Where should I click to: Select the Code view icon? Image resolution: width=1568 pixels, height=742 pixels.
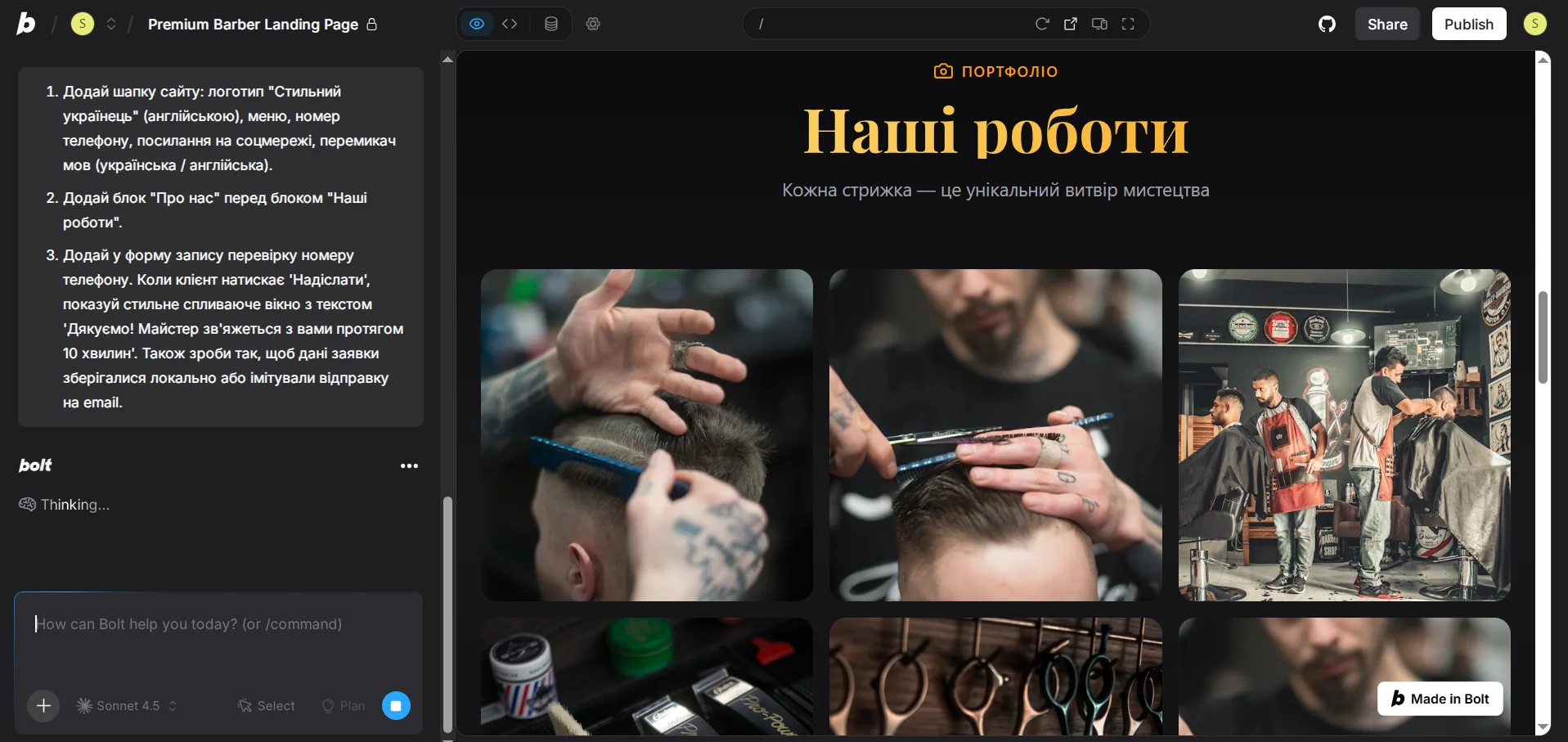[x=510, y=24]
